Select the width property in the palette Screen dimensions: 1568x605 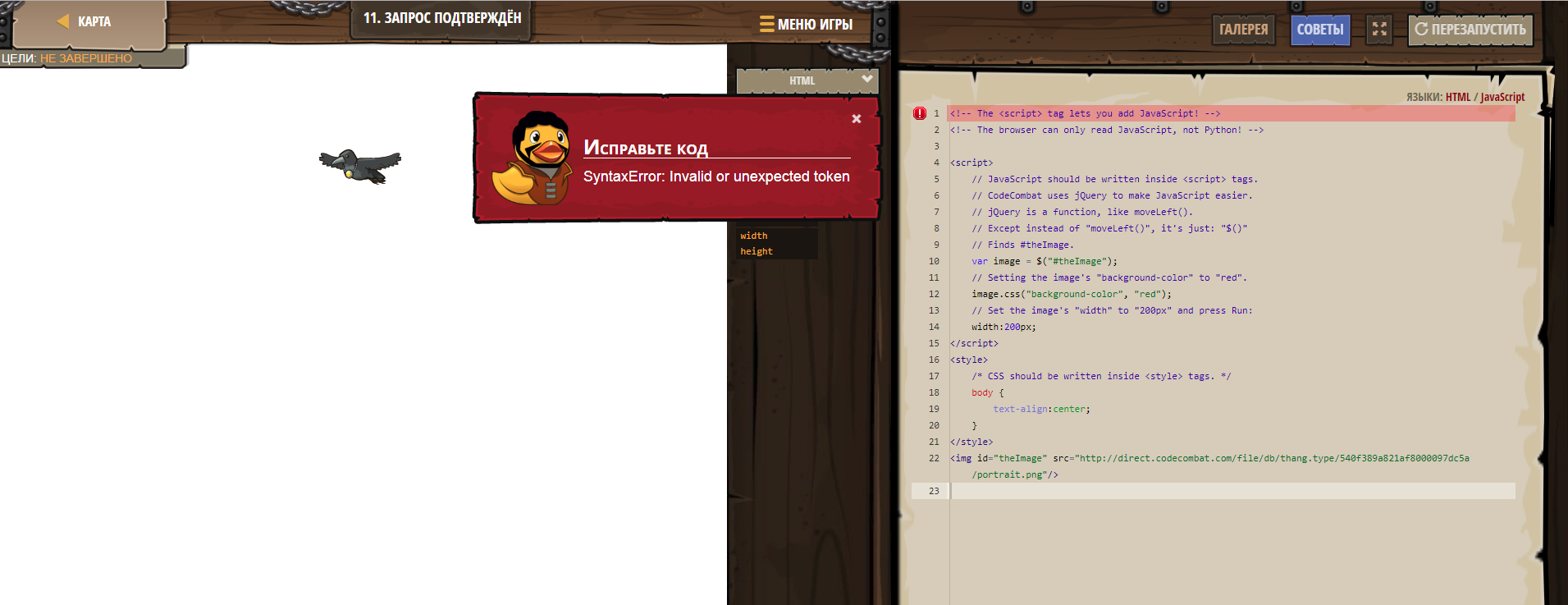pyautogui.click(x=754, y=236)
